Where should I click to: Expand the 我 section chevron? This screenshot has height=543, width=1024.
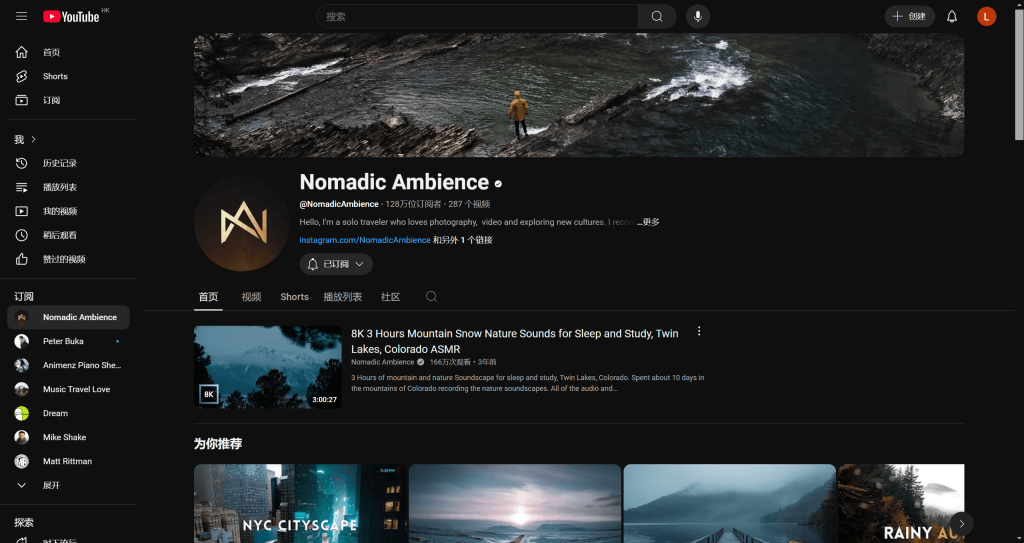(x=33, y=139)
